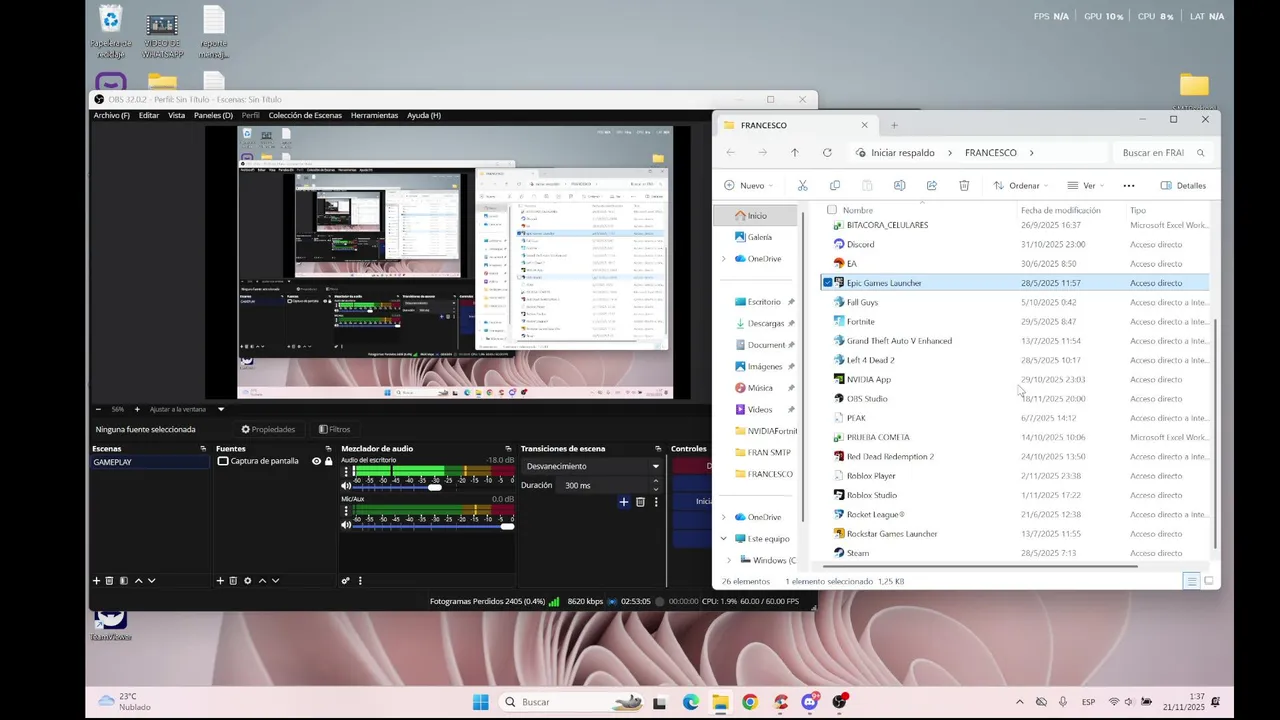Add a new source in Fuentes panel
Viewport: 1280px width, 720px height.
[x=220, y=581]
